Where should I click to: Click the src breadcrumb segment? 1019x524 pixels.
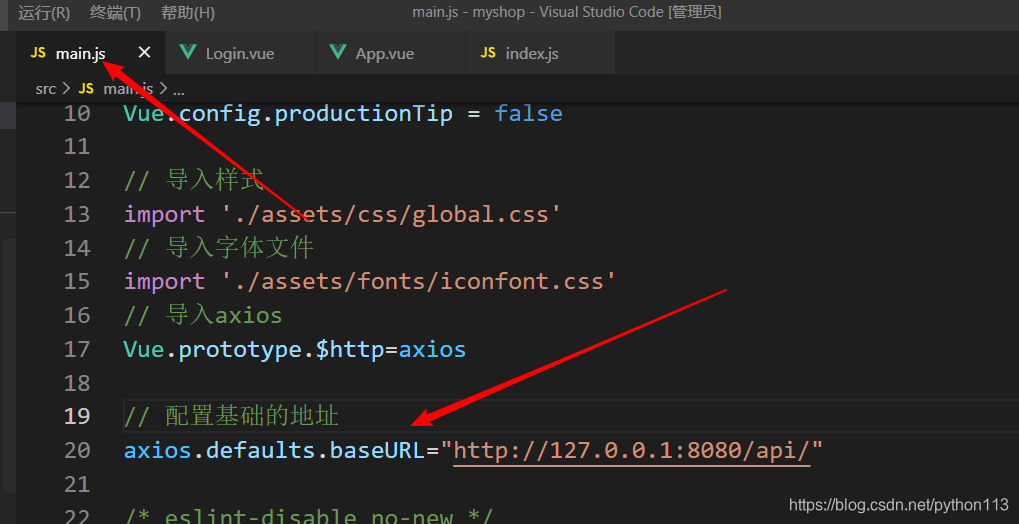coord(45,88)
